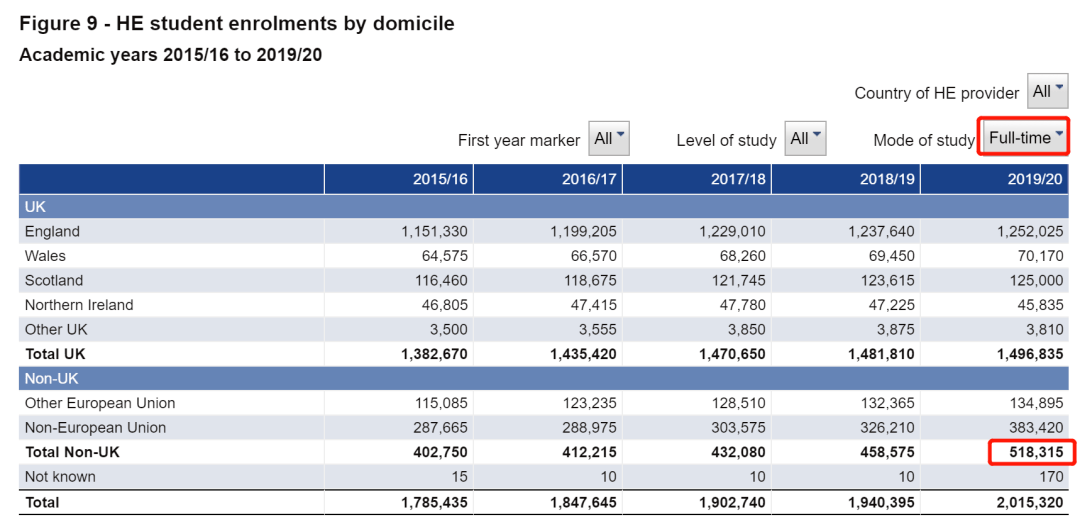Click the Total UK row label
Screen dimensions: 1080x522
pos(55,354)
